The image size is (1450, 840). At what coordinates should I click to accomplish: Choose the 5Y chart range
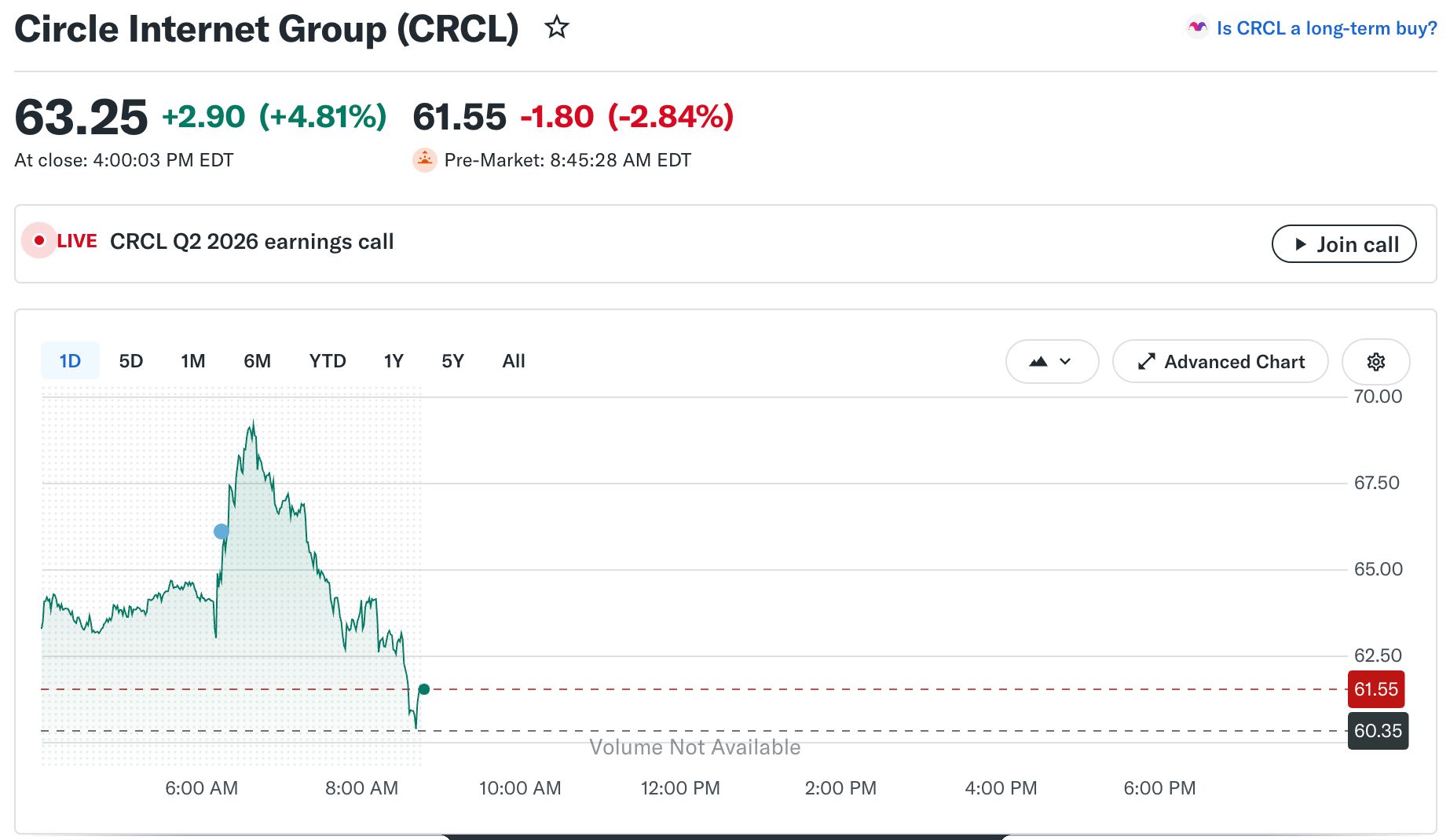[x=452, y=361]
